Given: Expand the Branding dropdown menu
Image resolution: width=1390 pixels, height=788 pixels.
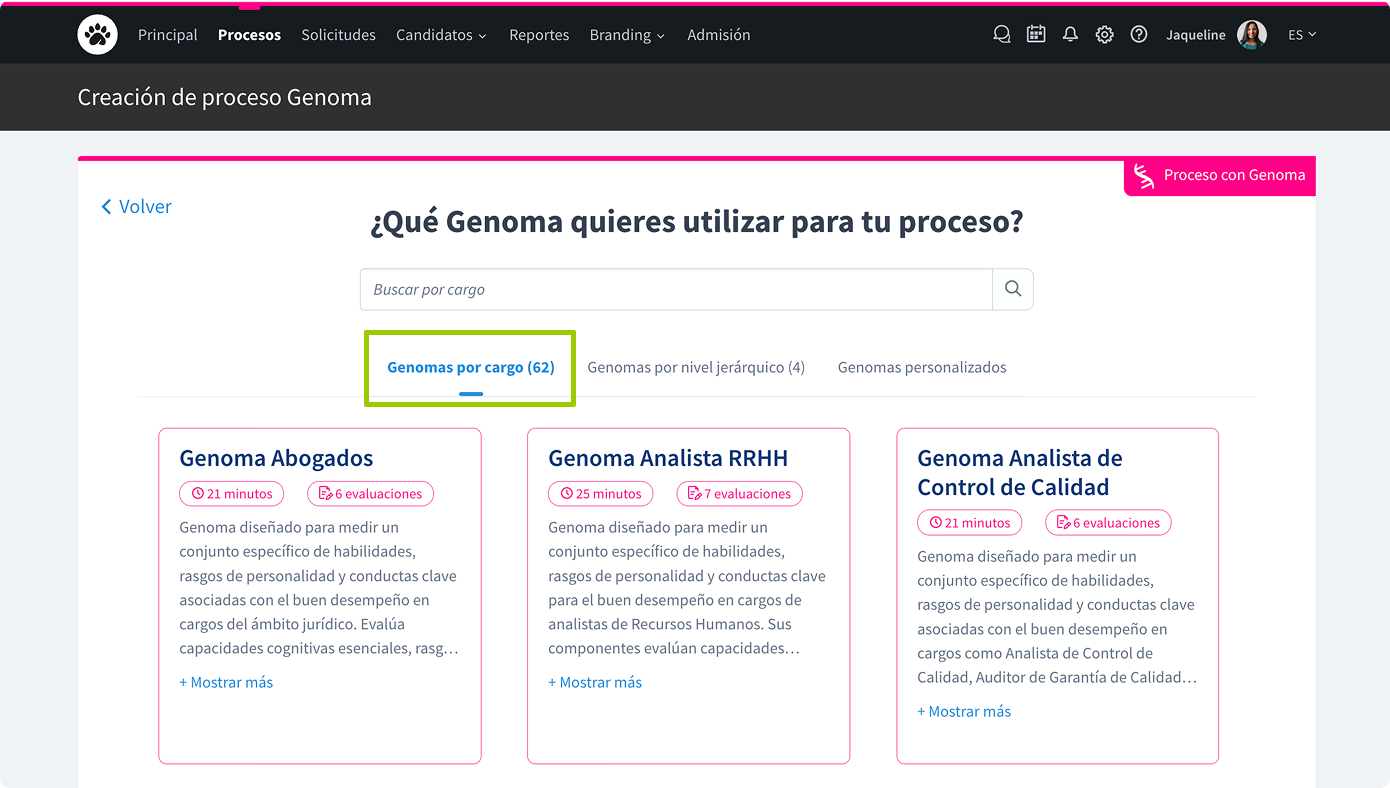Looking at the screenshot, I should (x=627, y=35).
